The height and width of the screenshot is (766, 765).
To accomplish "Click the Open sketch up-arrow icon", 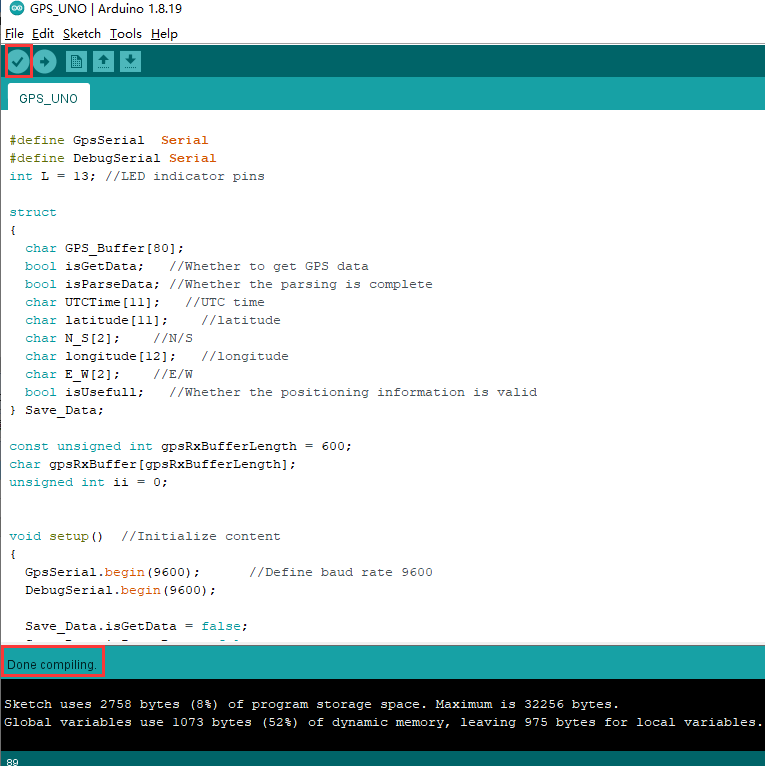I will [103, 62].
